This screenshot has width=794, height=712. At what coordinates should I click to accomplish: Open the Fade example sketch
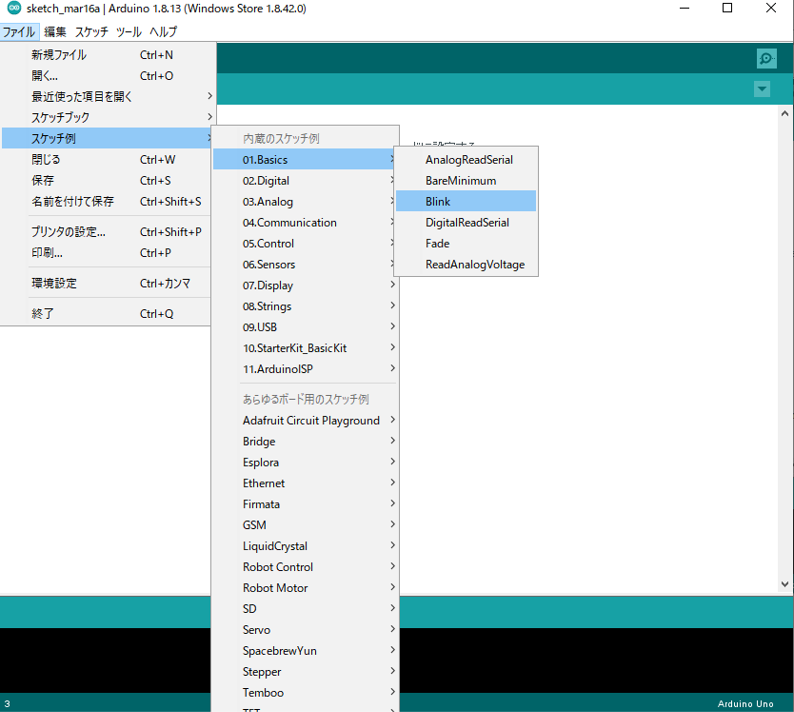(466, 243)
